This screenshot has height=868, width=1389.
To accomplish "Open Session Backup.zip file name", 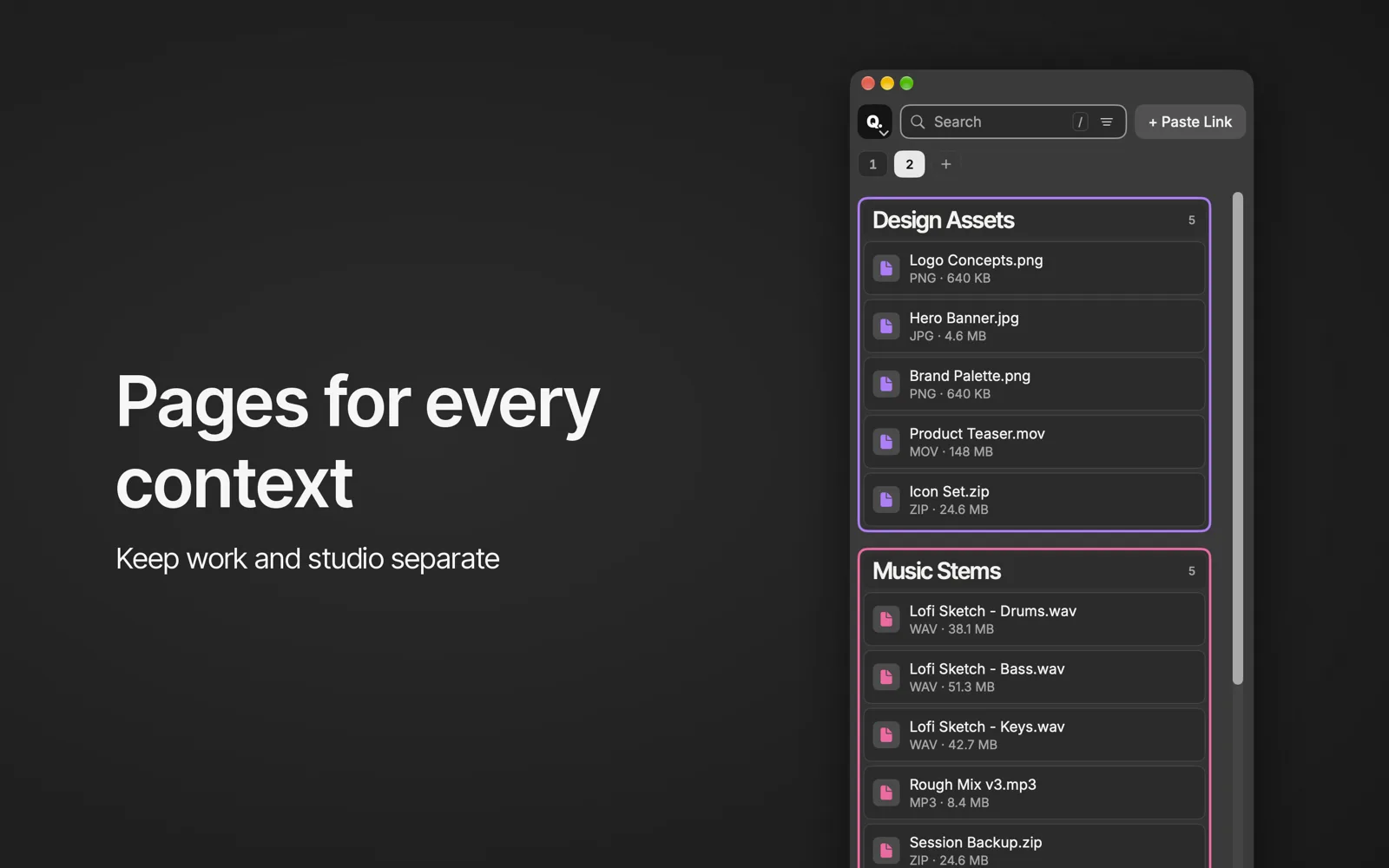I will click(x=975, y=842).
